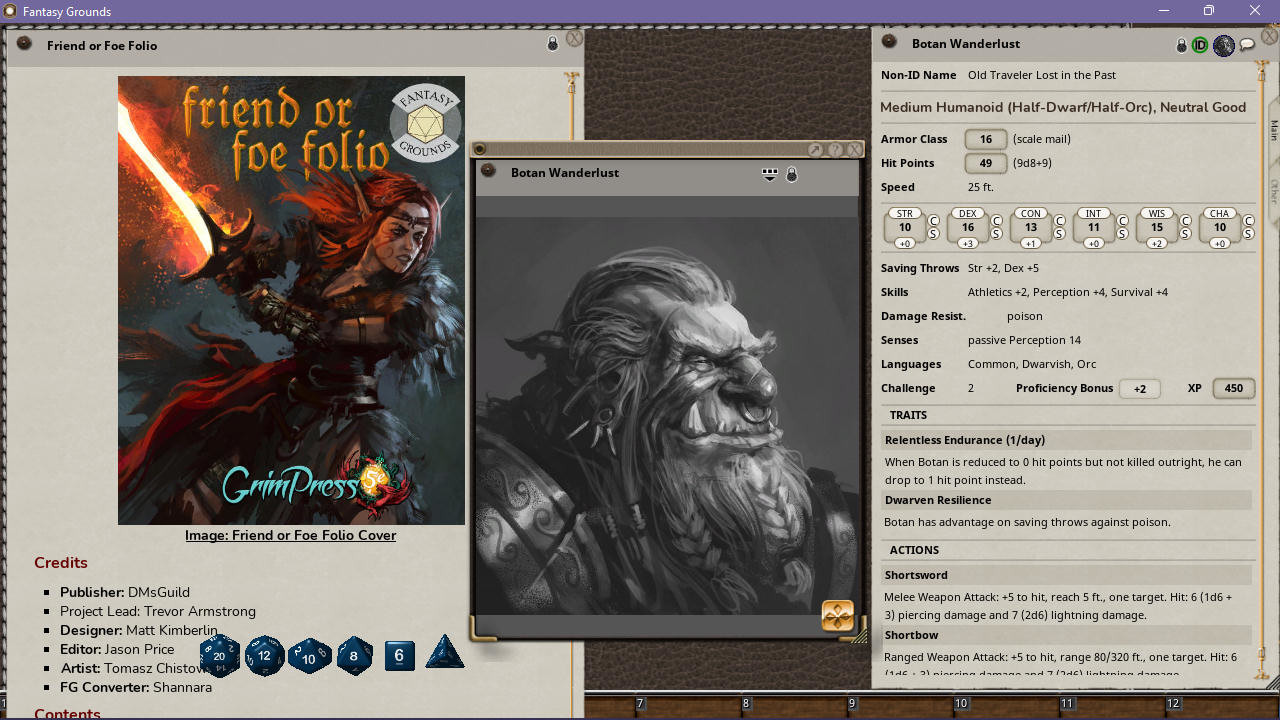Click the +2 Proficiency Bonus button
The image size is (1280, 720).
click(1140, 388)
